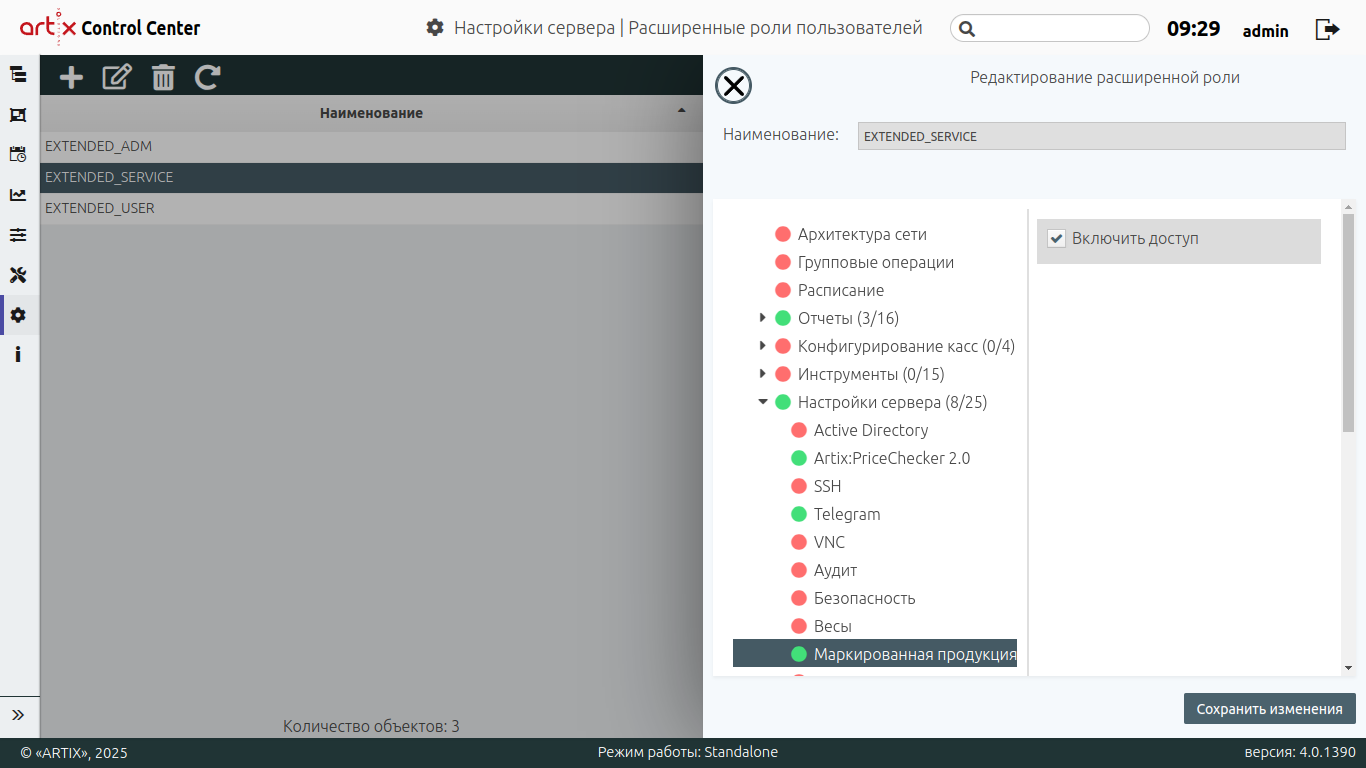Uncheck the 'Включить доступ' checkbox

coord(1056,239)
